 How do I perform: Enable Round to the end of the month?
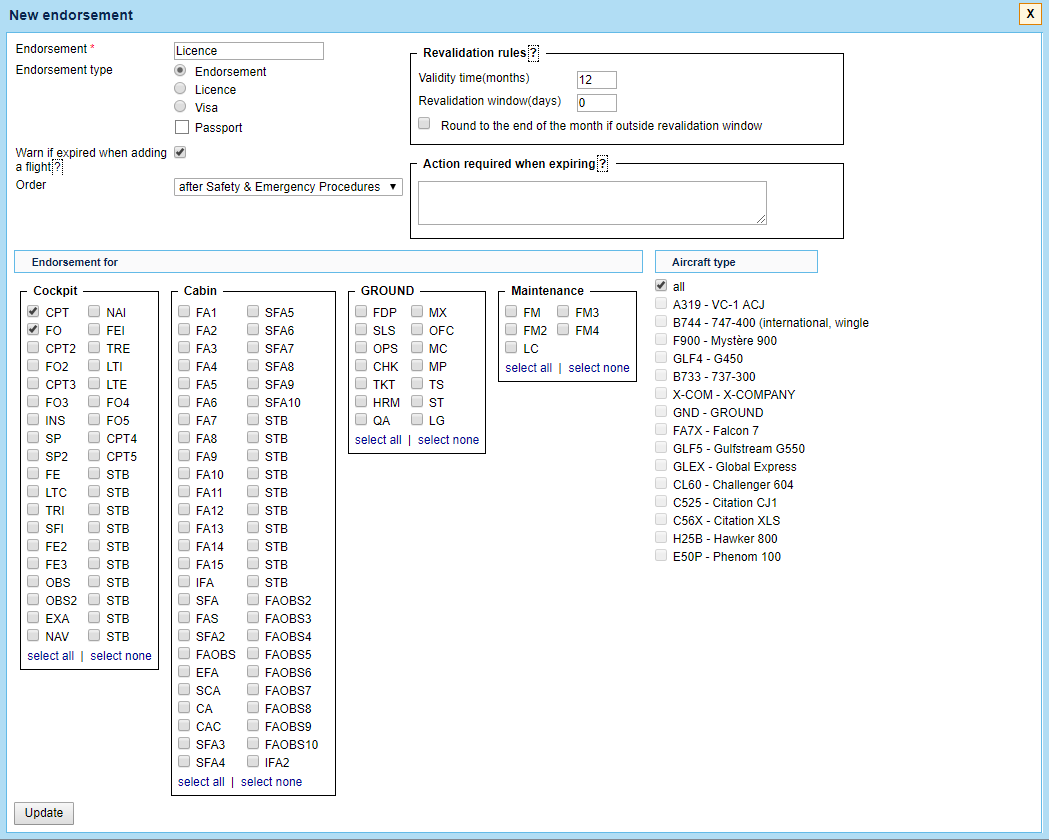tap(424, 124)
